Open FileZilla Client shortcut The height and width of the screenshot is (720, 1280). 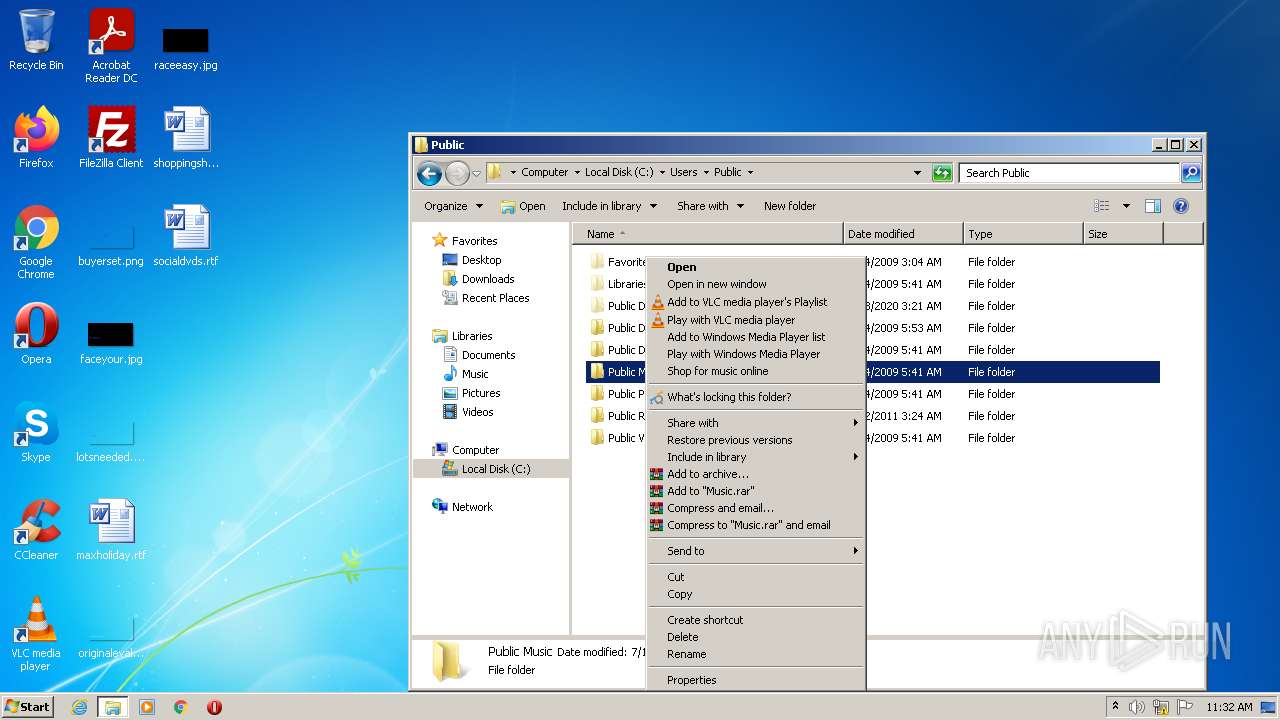(x=111, y=138)
